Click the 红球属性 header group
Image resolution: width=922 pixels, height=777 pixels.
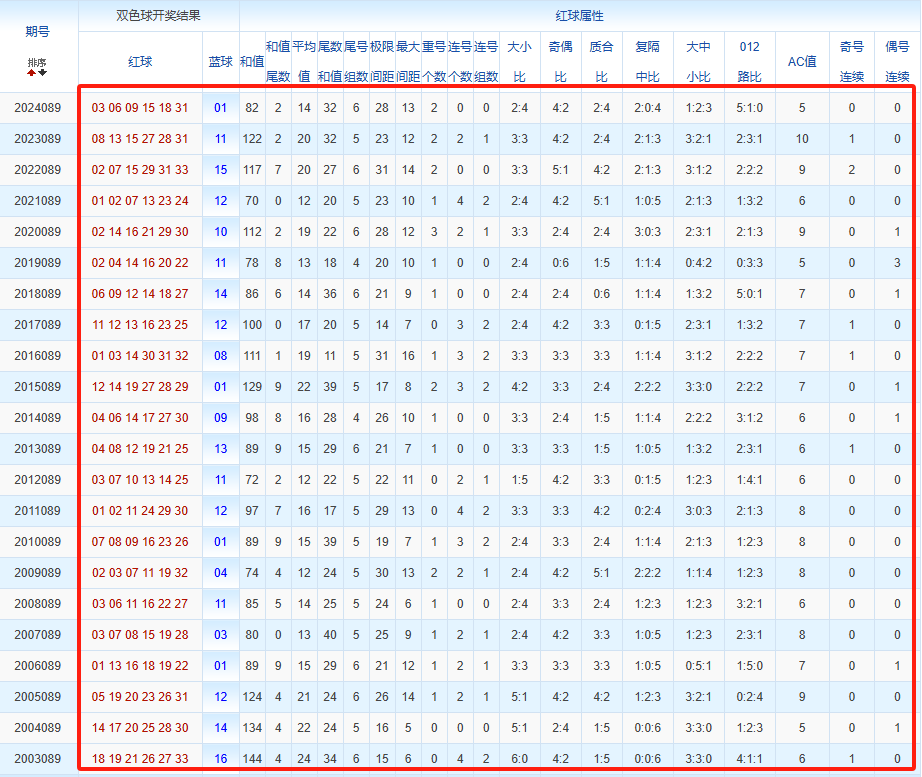coord(579,16)
